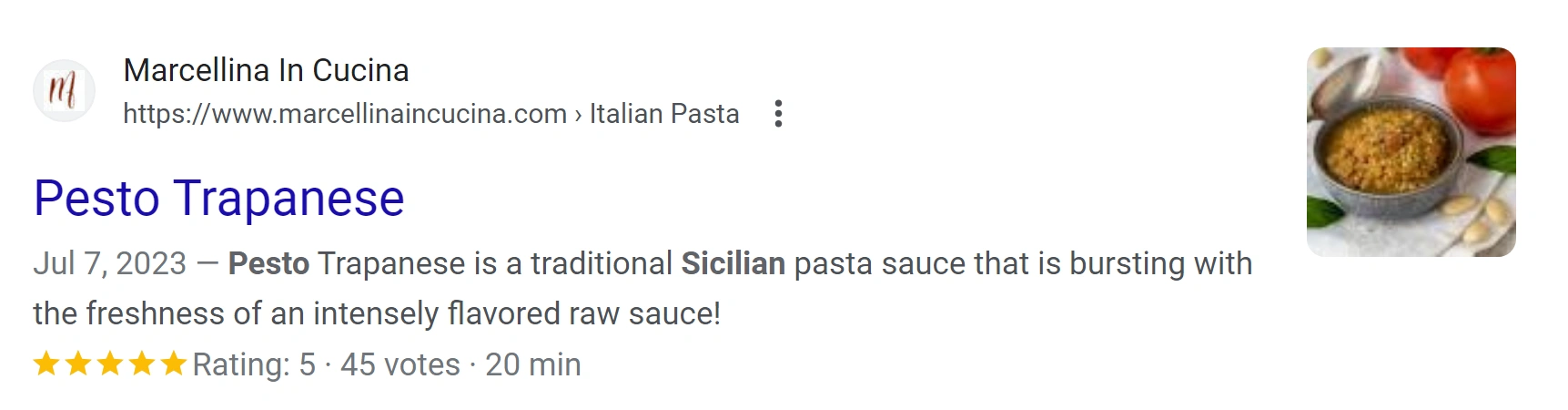The height and width of the screenshot is (410, 1568).
Task: Click the first rating star
Action: click(x=46, y=364)
